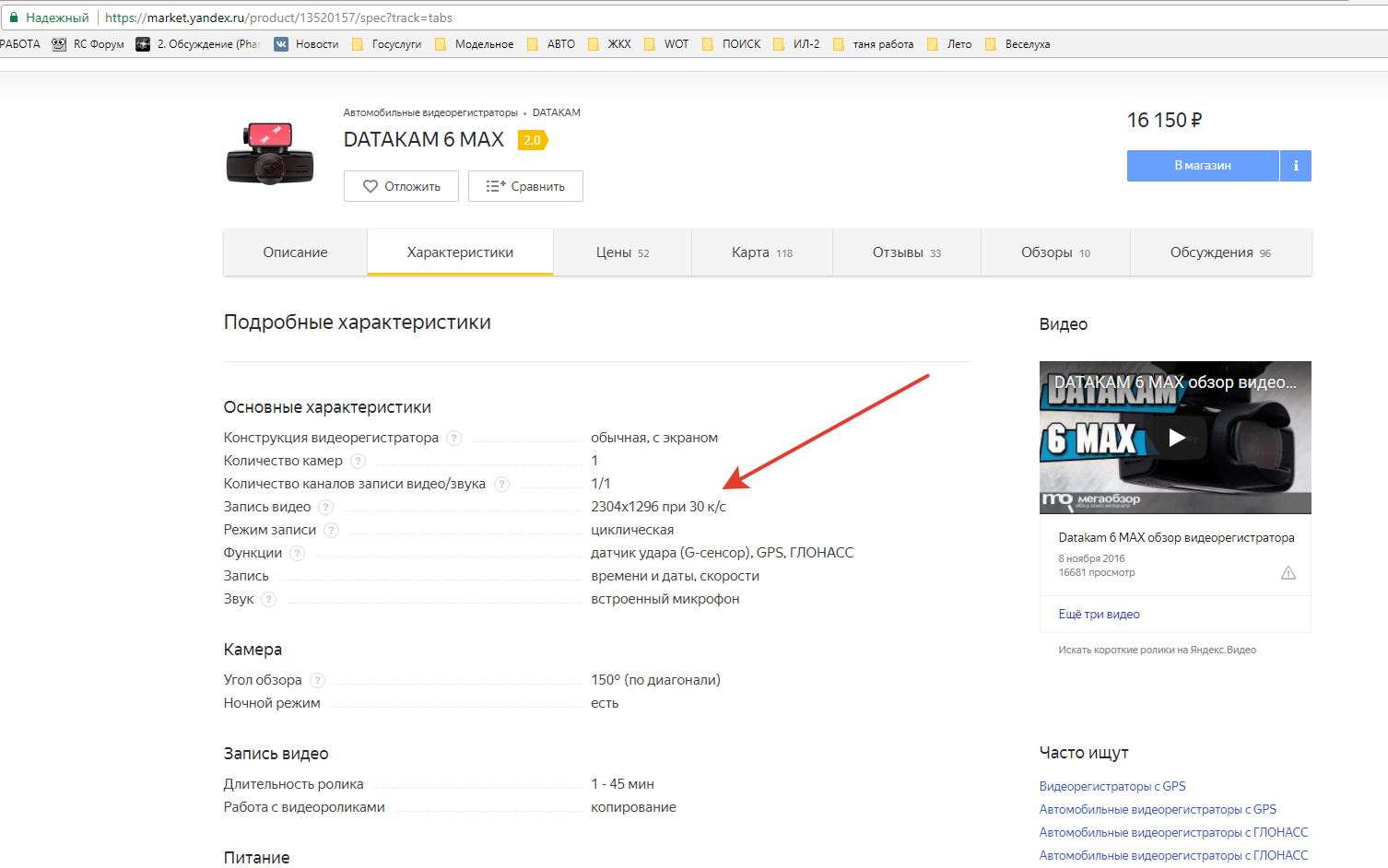
Task: Open help icon beside Количество каналов записи
Action: [x=501, y=484]
